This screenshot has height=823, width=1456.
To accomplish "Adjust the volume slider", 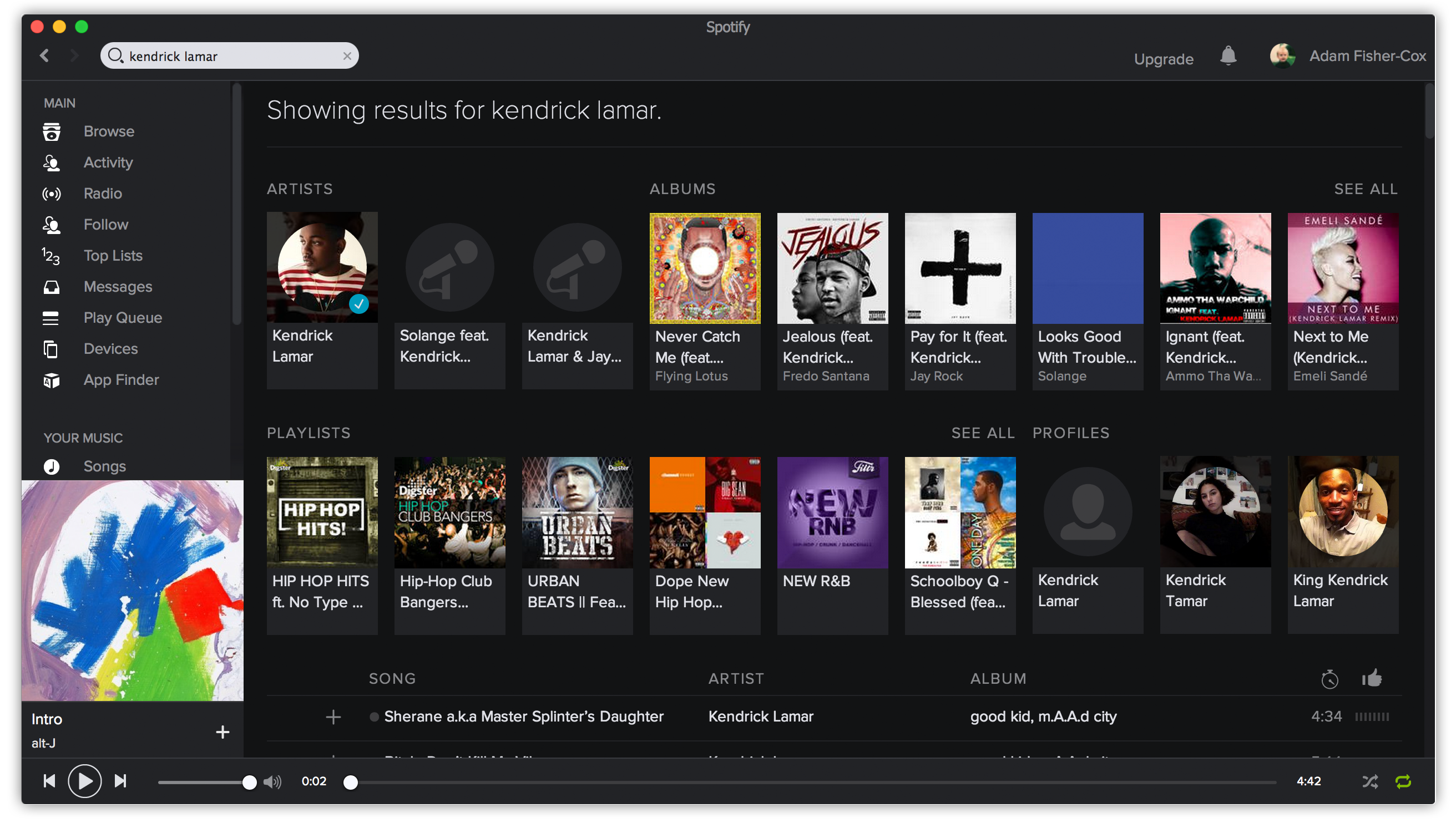I will click(207, 783).
